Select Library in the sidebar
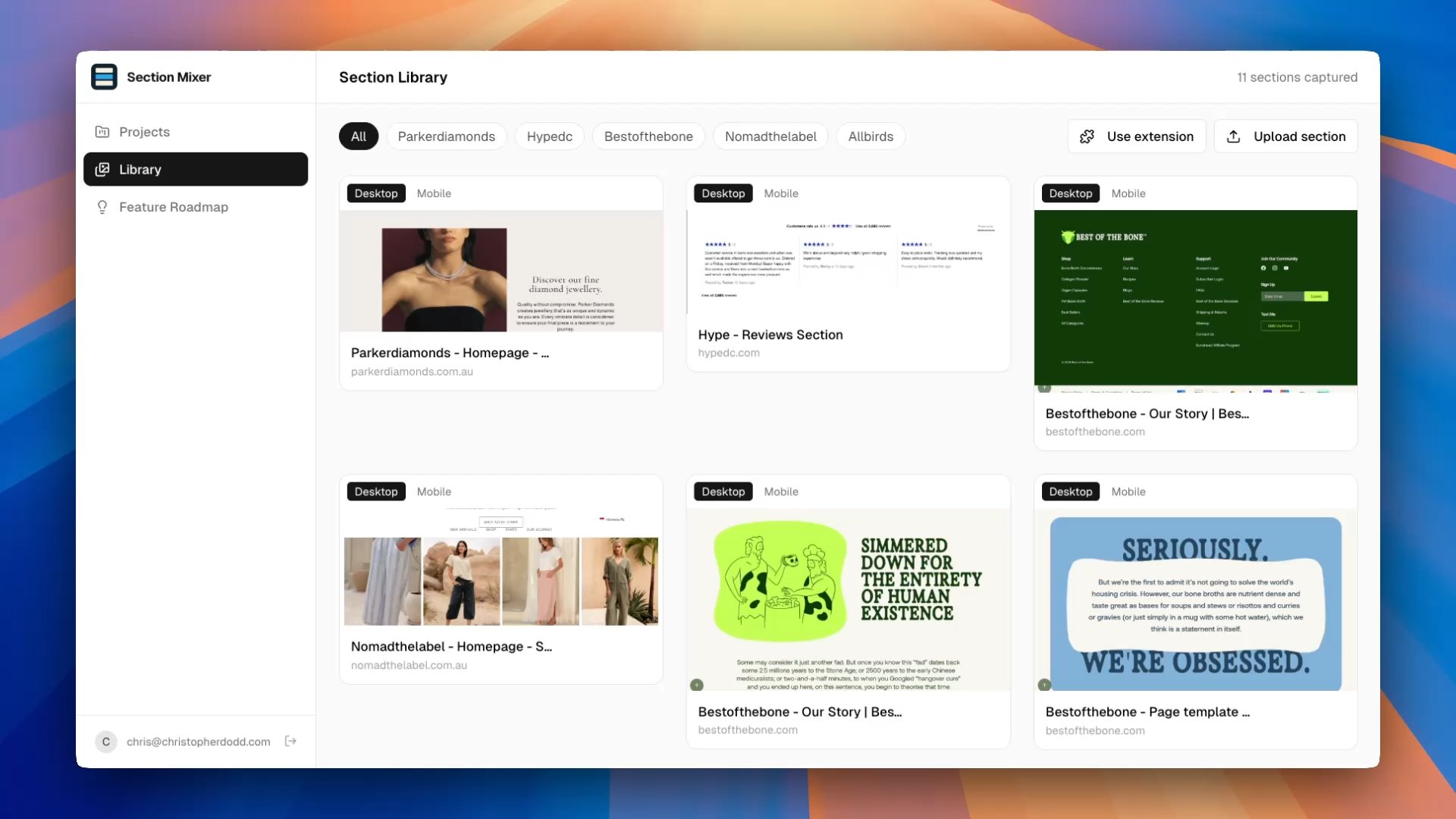1456x819 pixels. 196,169
